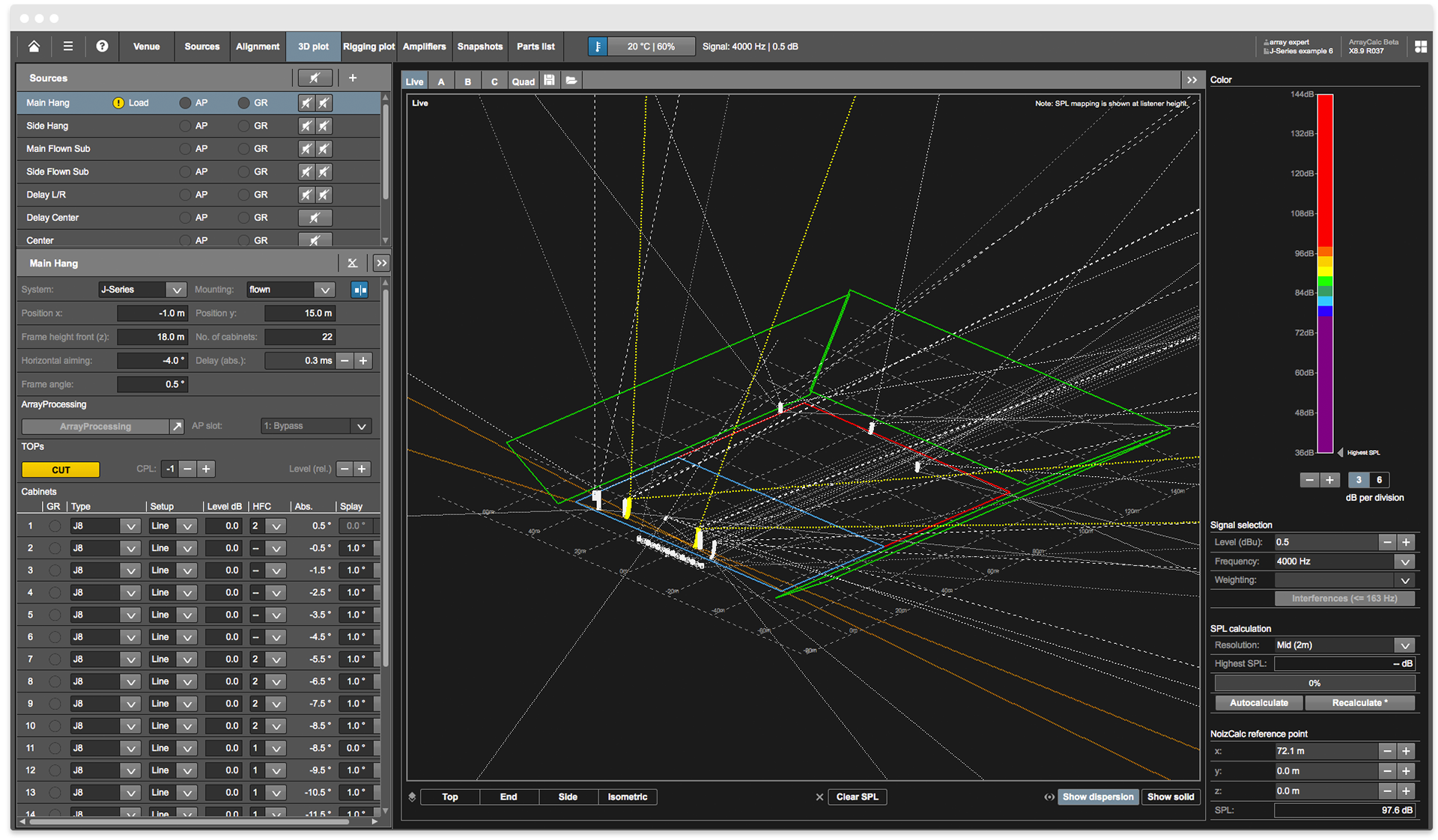Viewport: 1438px width, 840px height.
Task: Toggle AP for Main Hang
Action: (185, 103)
